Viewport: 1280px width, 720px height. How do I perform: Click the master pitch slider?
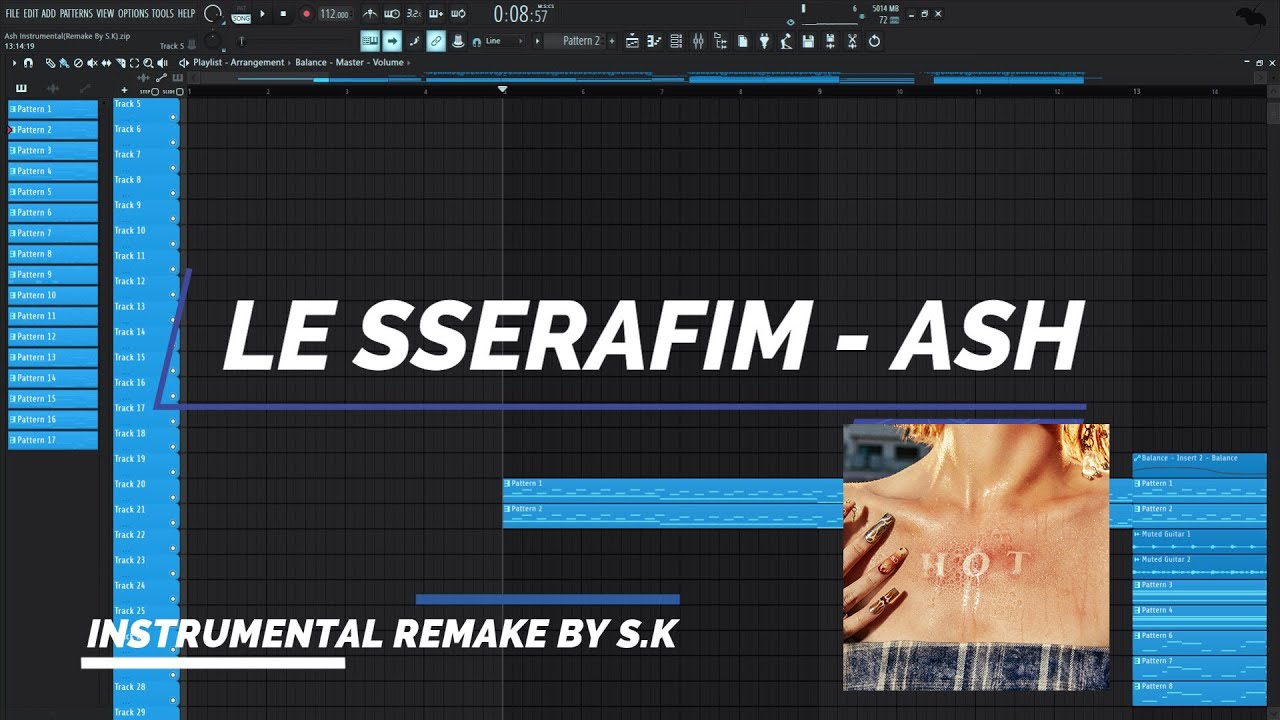click(x=241, y=41)
